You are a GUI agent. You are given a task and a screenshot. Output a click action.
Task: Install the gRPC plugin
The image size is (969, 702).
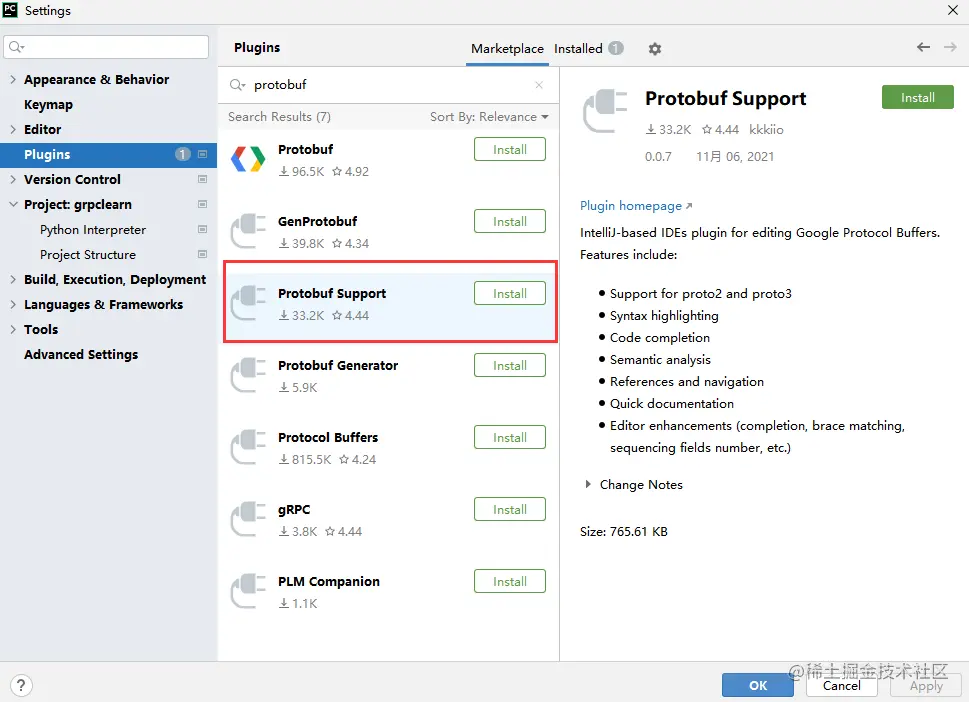(x=510, y=509)
